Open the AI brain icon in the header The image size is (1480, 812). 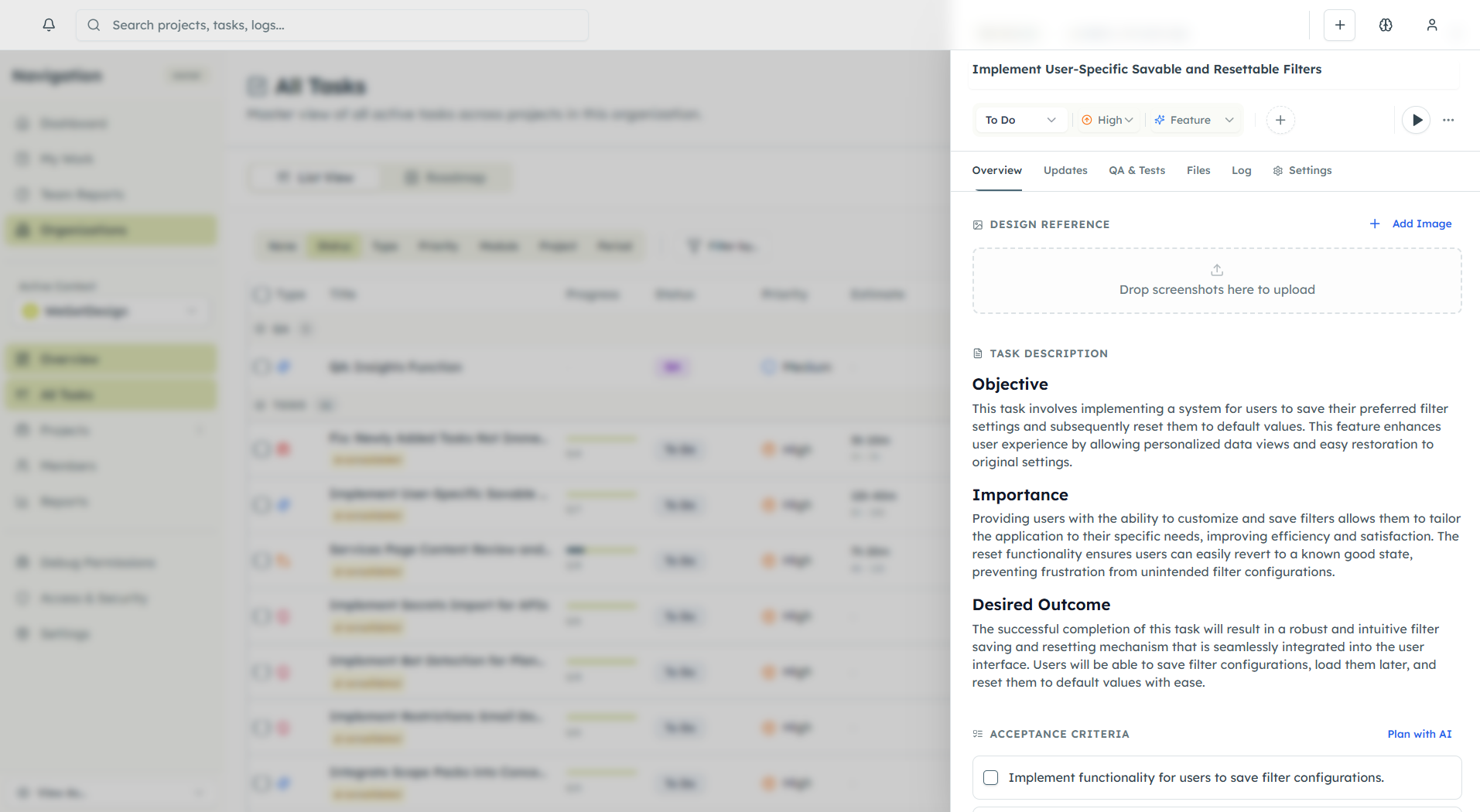click(1386, 25)
